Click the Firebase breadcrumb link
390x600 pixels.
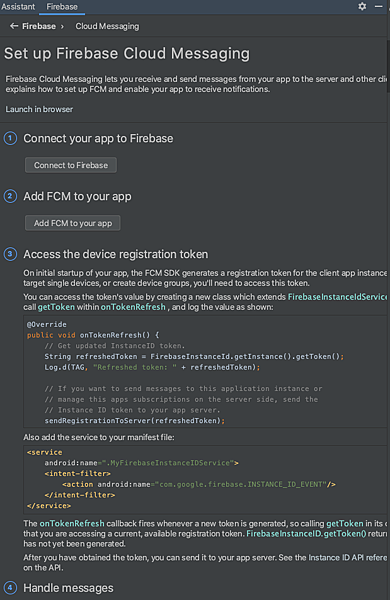click(x=39, y=26)
